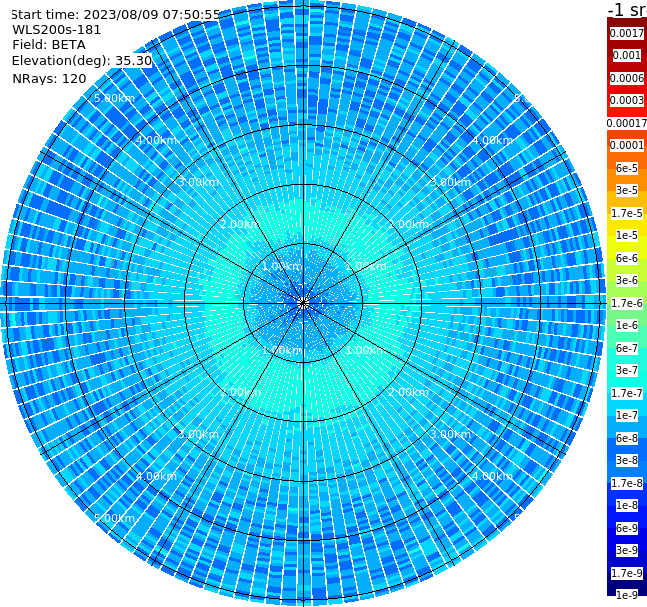Click the 1.7e-6 colorbar label
The height and width of the screenshot is (607, 647).
[627, 303]
